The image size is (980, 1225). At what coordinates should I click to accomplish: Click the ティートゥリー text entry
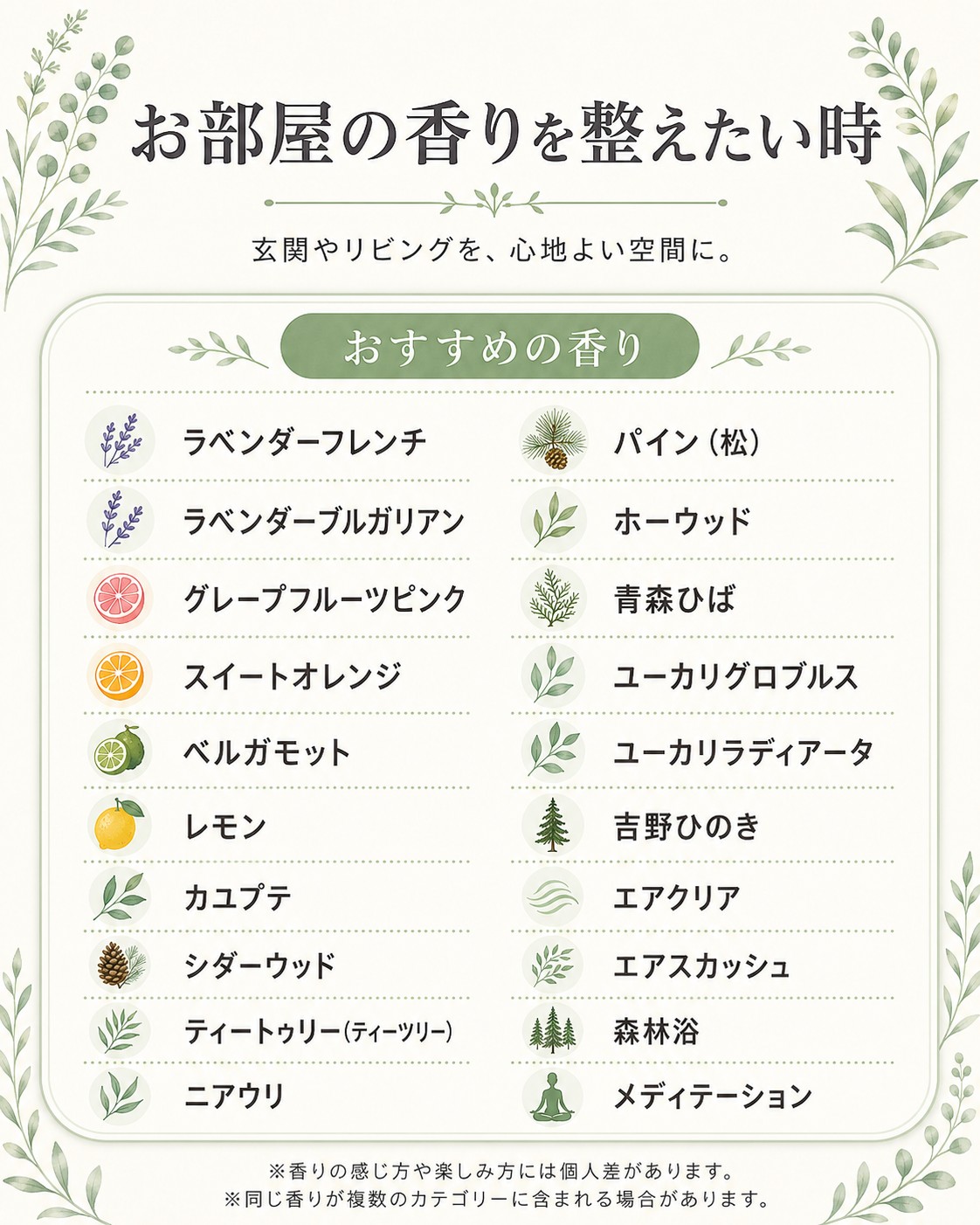click(x=318, y=1032)
